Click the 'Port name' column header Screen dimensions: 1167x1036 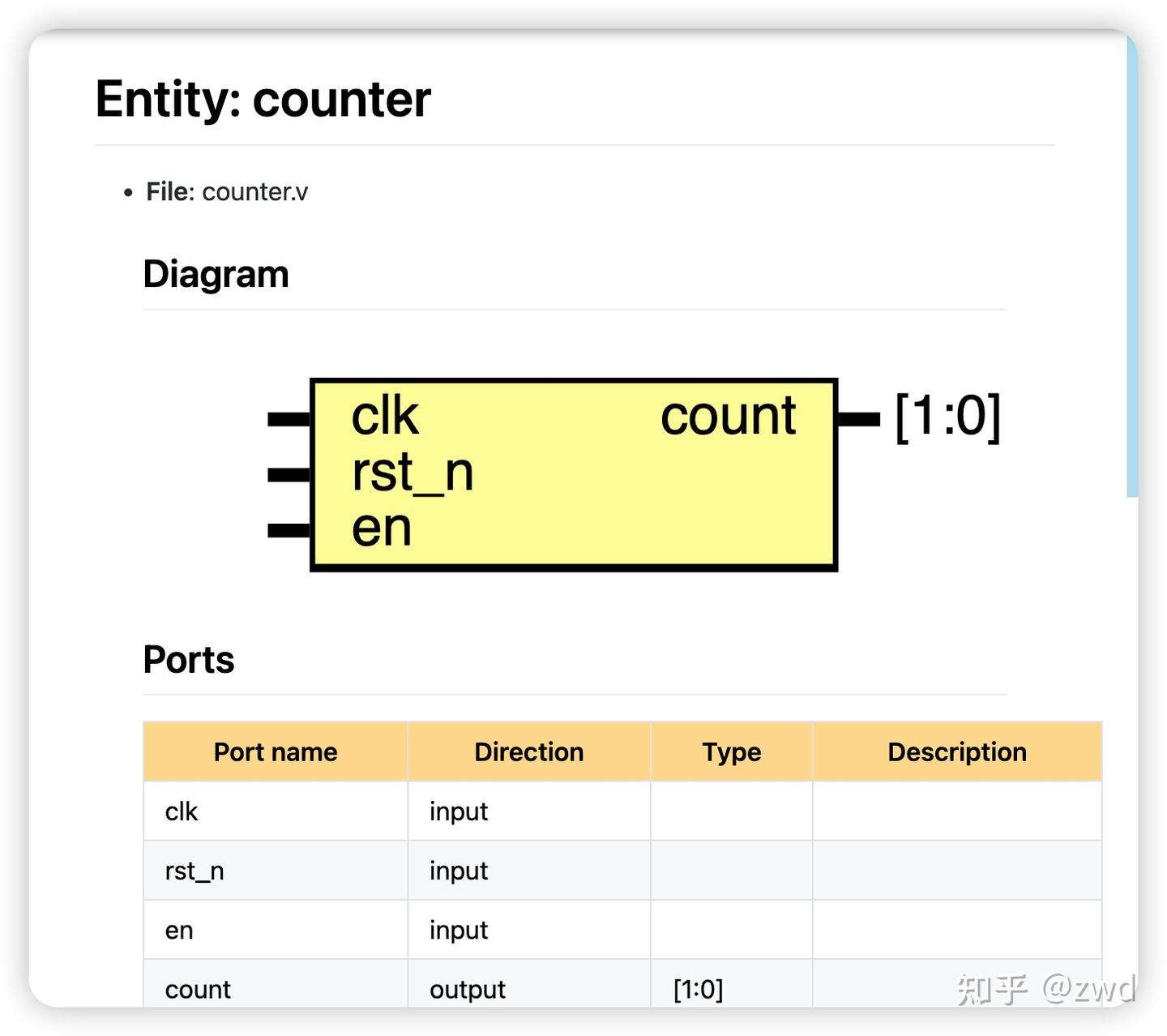[x=276, y=751]
